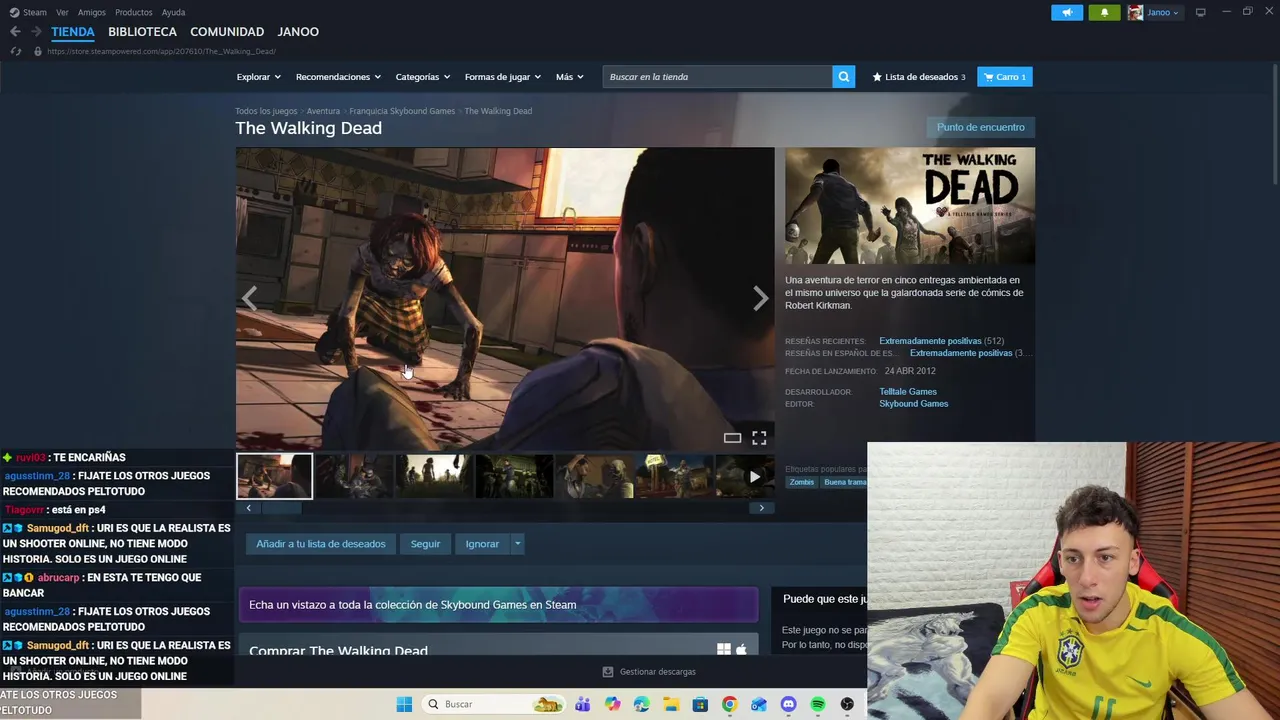The height and width of the screenshot is (720, 1280).
Task: Click the store search magnifier button
Action: [x=844, y=77]
